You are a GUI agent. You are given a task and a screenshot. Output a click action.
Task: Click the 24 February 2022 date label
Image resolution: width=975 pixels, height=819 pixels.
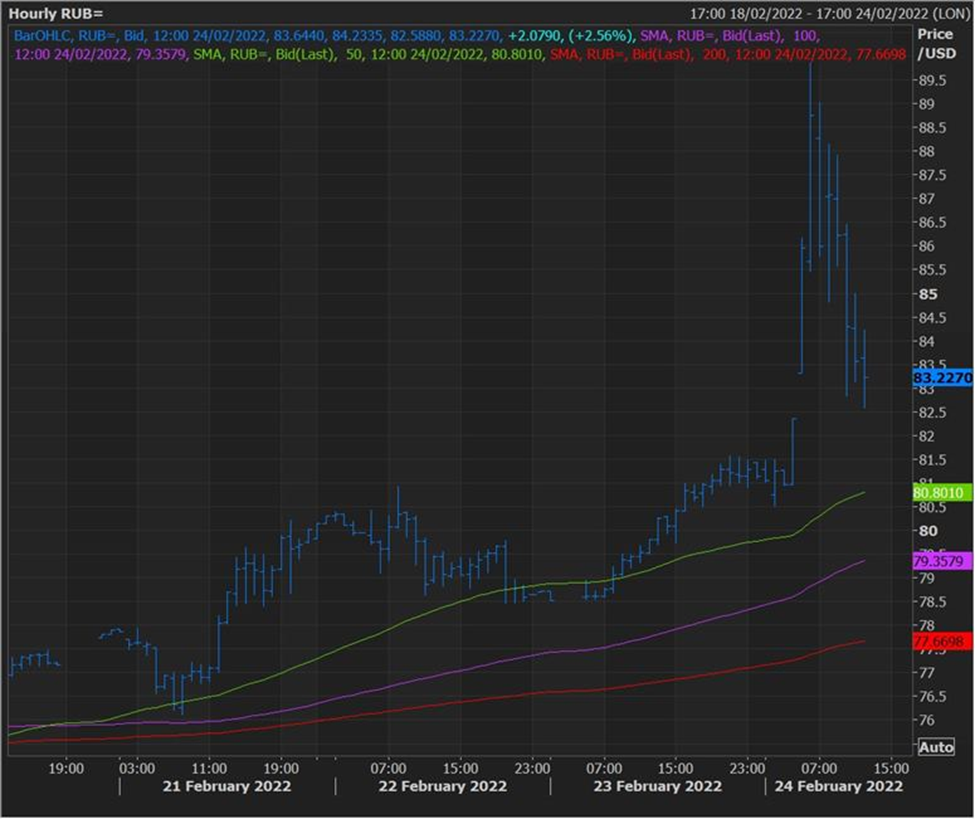[x=838, y=786]
